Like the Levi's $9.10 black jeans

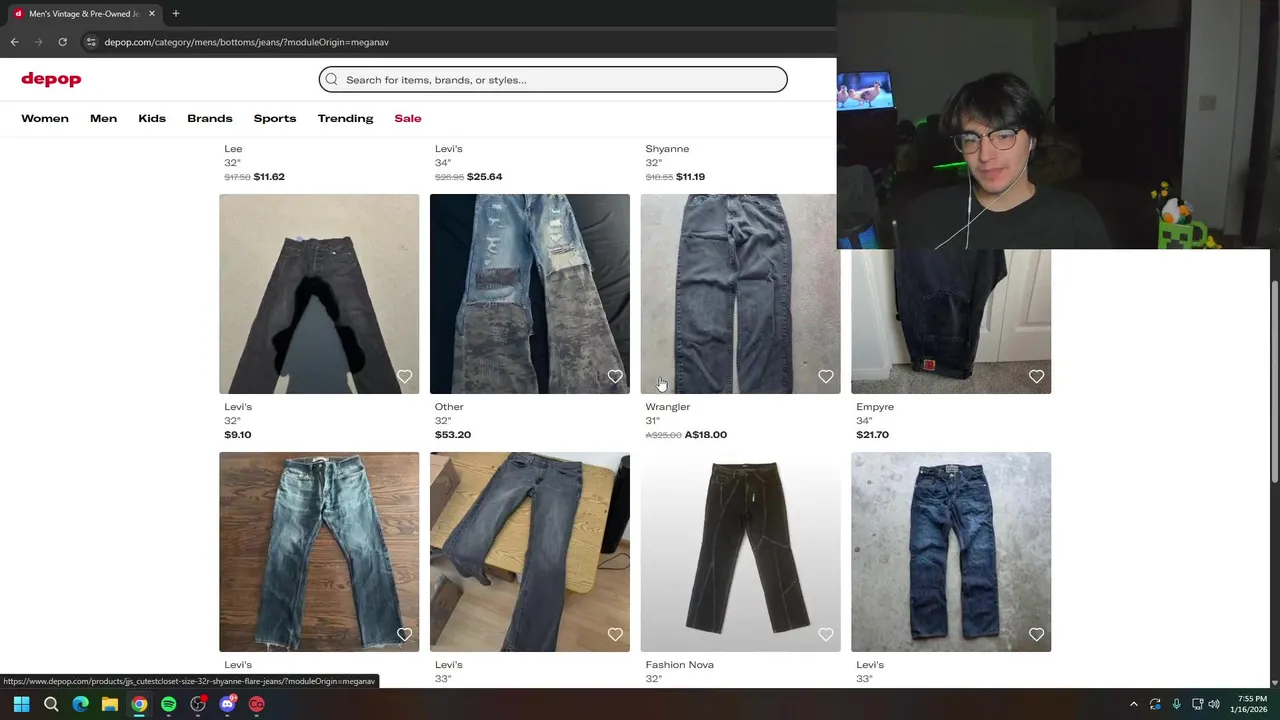(x=404, y=377)
